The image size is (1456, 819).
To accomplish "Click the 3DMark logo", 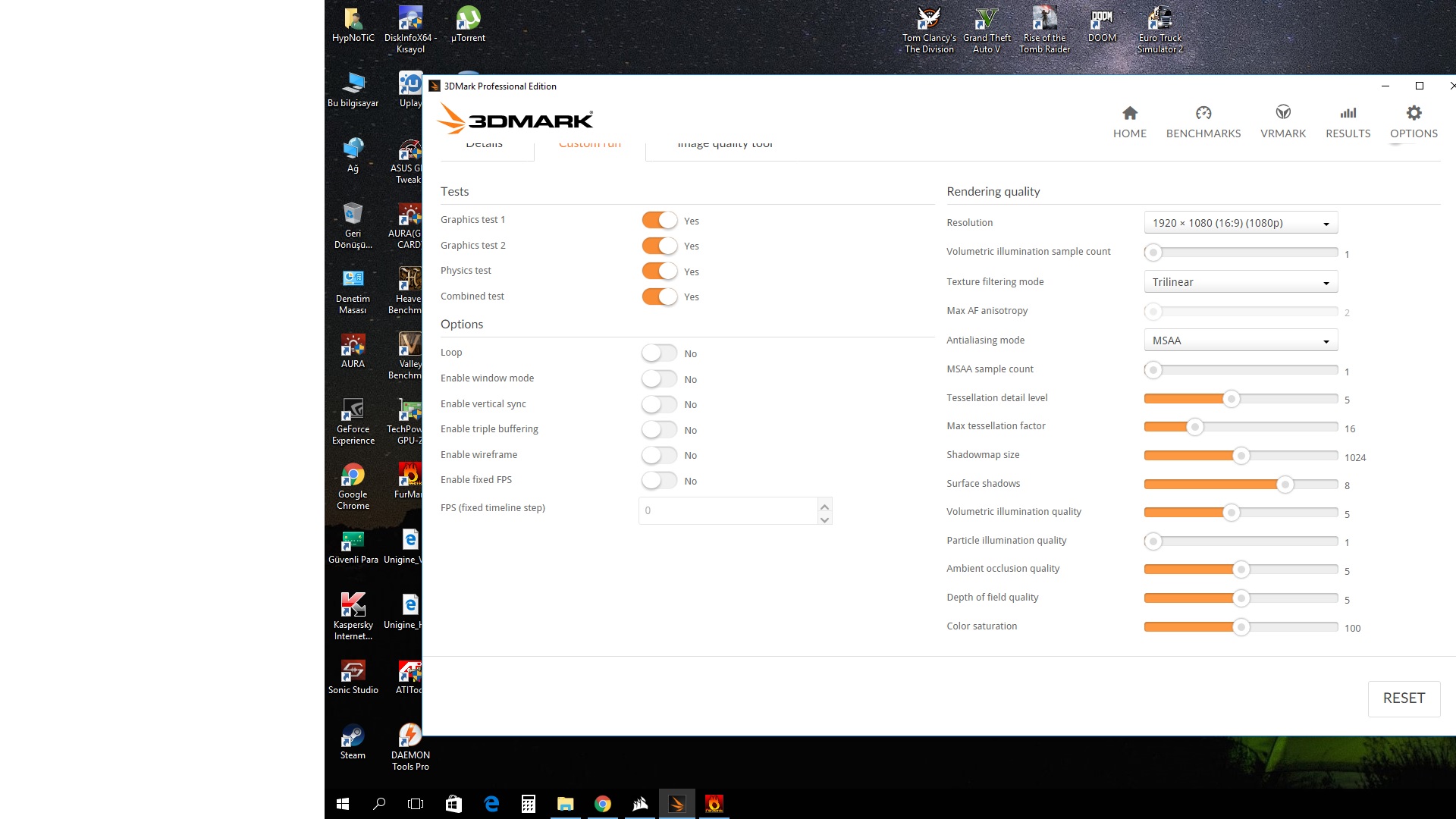I will 516,120.
